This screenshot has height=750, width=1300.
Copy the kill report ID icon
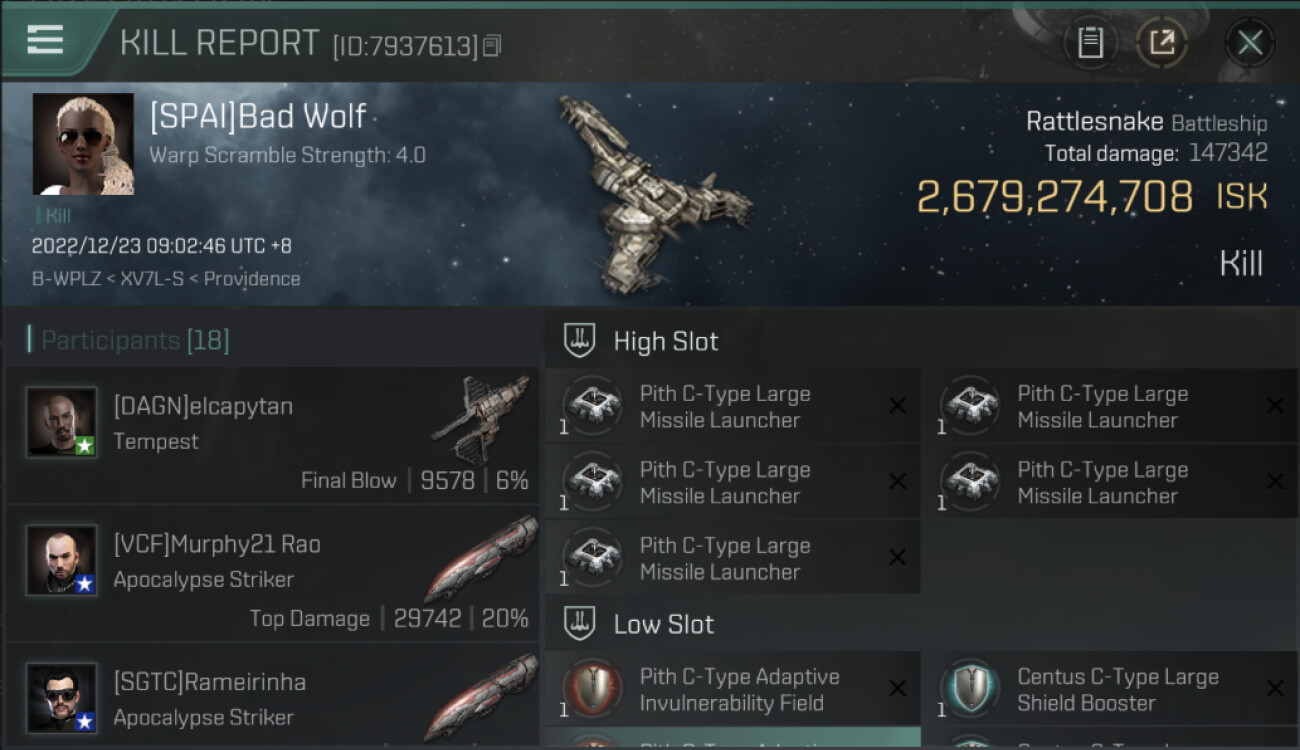(x=491, y=45)
